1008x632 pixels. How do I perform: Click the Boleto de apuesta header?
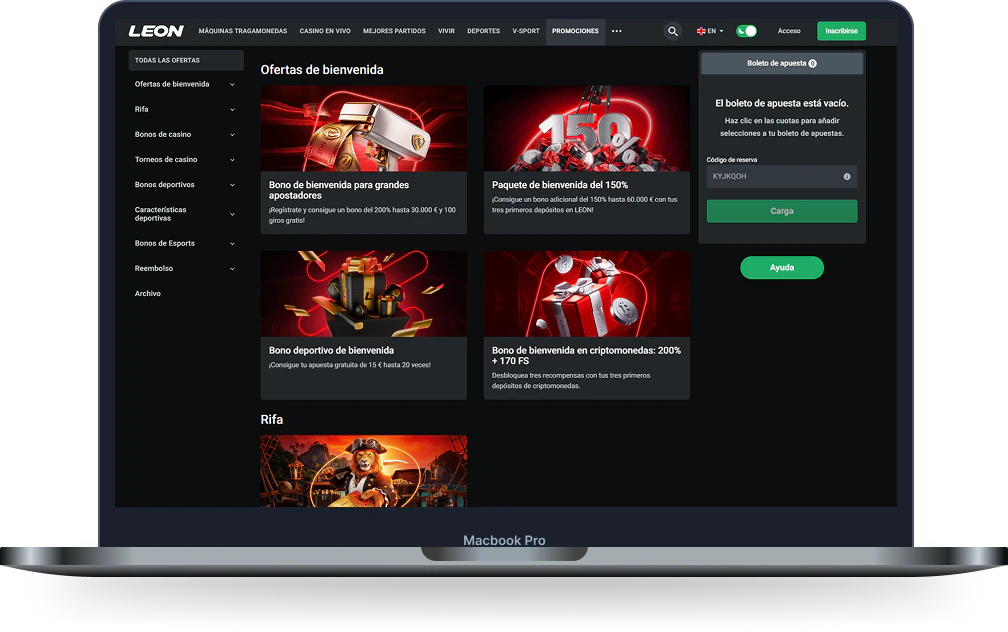coord(782,63)
